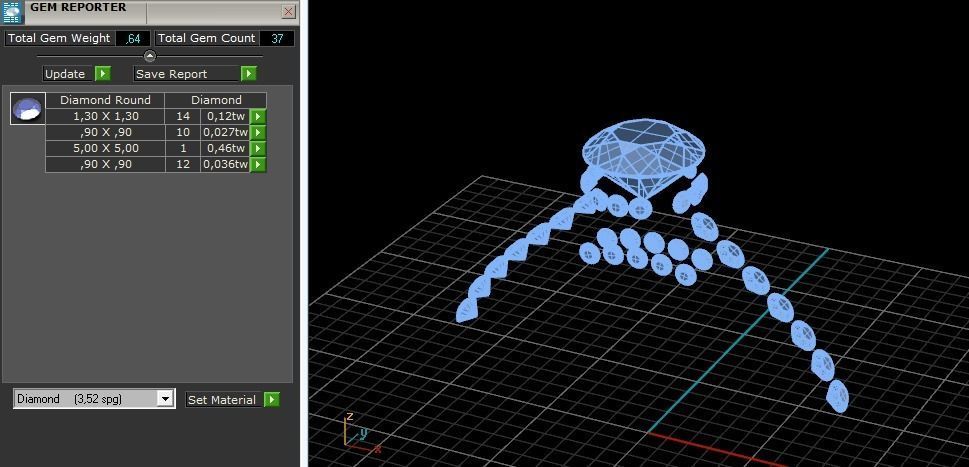Viewport: 969px width, 467px height.
Task: Click the XYZ axis indicator in viewport
Action: (362, 432)
